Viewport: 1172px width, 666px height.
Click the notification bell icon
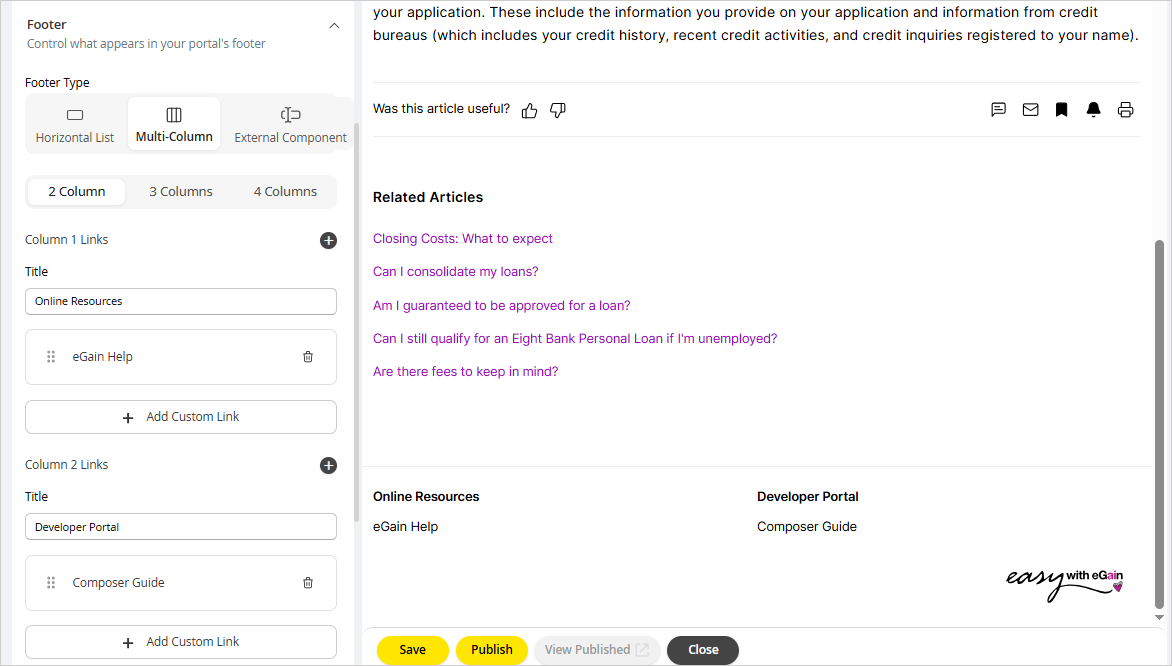1094,110
